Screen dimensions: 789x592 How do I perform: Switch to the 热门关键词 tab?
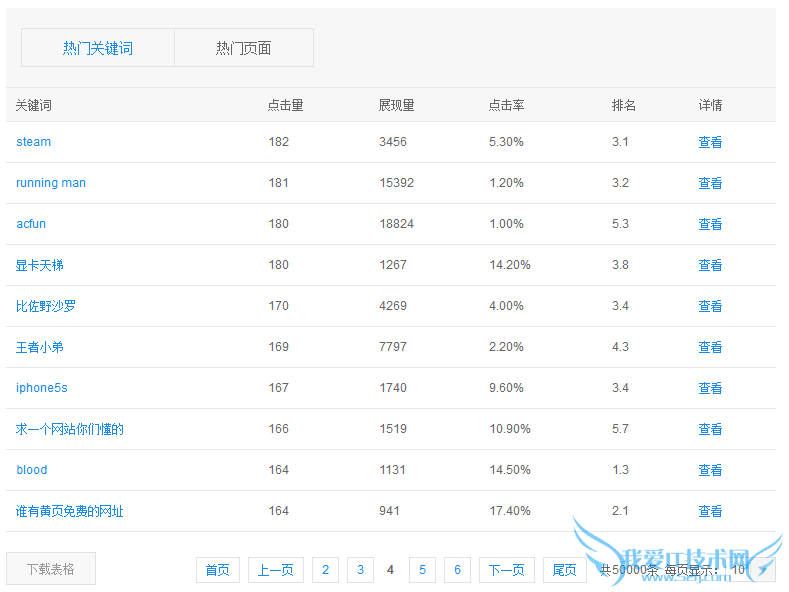point(98,48)
